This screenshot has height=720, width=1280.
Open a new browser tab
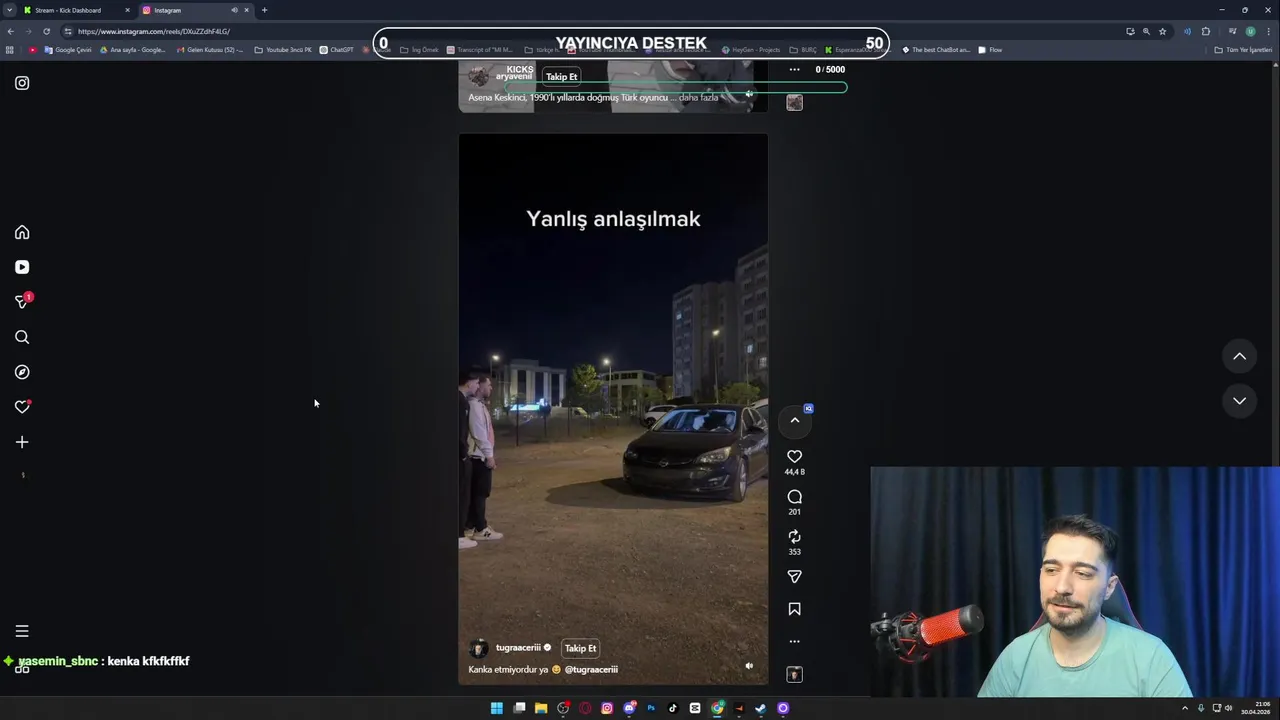pyautogui.click(x=264, y=10)
